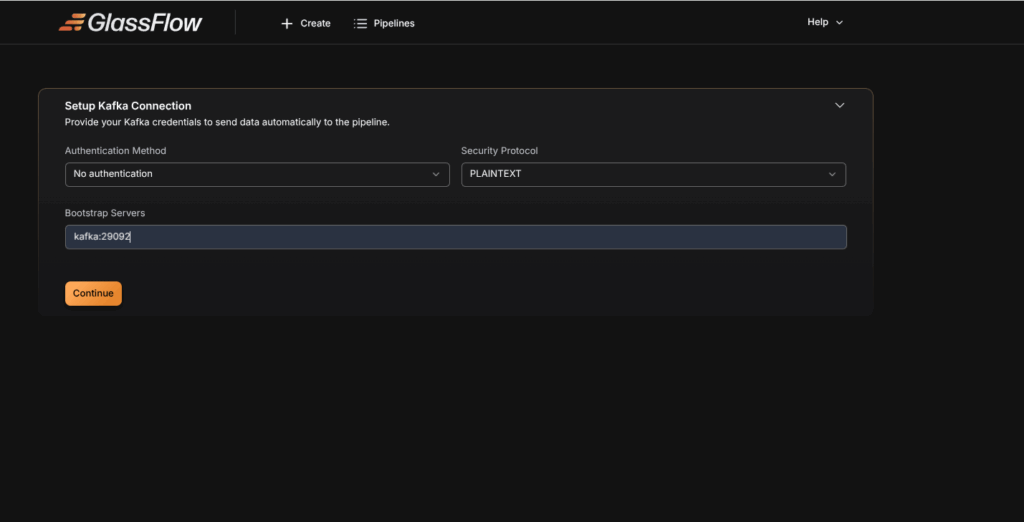1024x522 pixels.
Task: Open the Authentication Method dropdown
Action: (x=256, y=174)
